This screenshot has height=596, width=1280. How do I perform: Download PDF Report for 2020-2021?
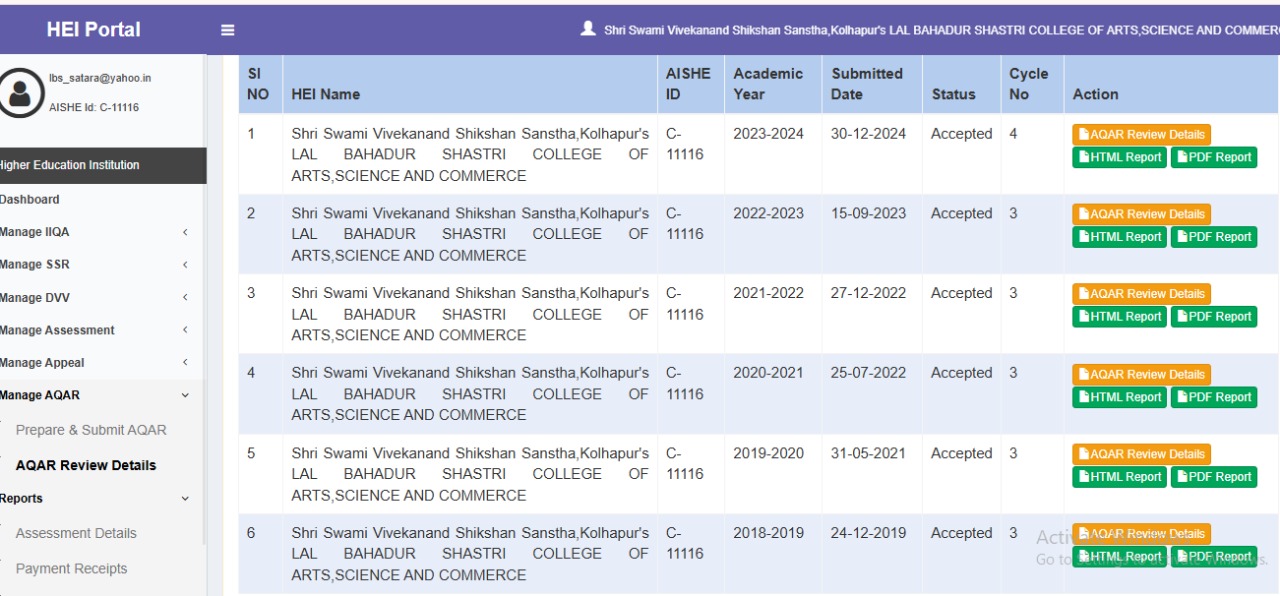[x=1214, y=397]
